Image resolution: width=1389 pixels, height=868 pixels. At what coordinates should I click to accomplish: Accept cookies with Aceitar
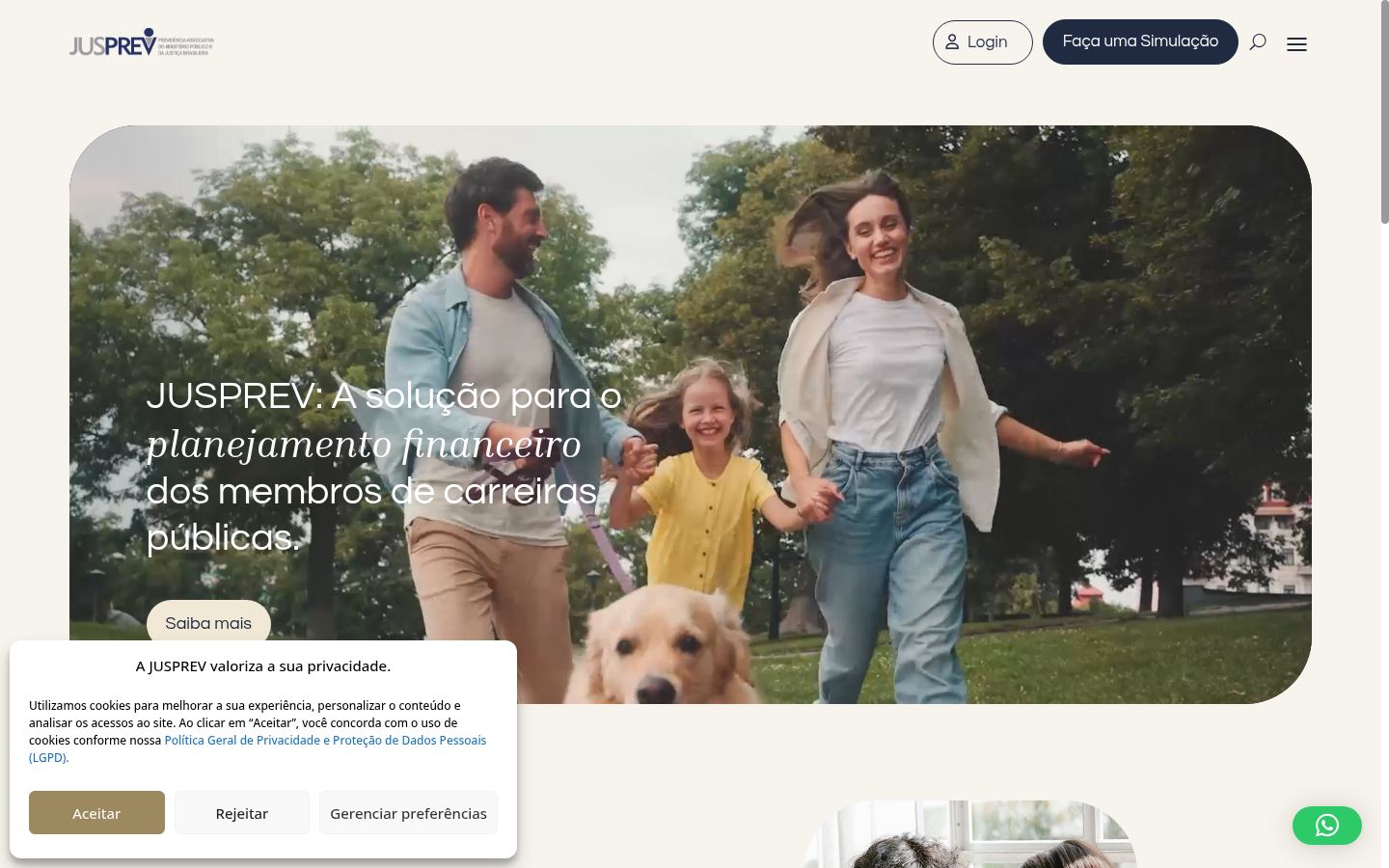click(96, 813)
